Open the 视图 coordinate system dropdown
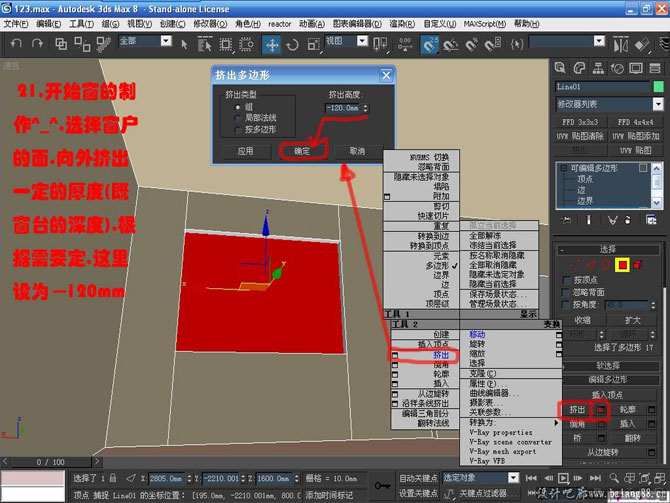This screenshot has height=503, width=670. coord(362,41)
